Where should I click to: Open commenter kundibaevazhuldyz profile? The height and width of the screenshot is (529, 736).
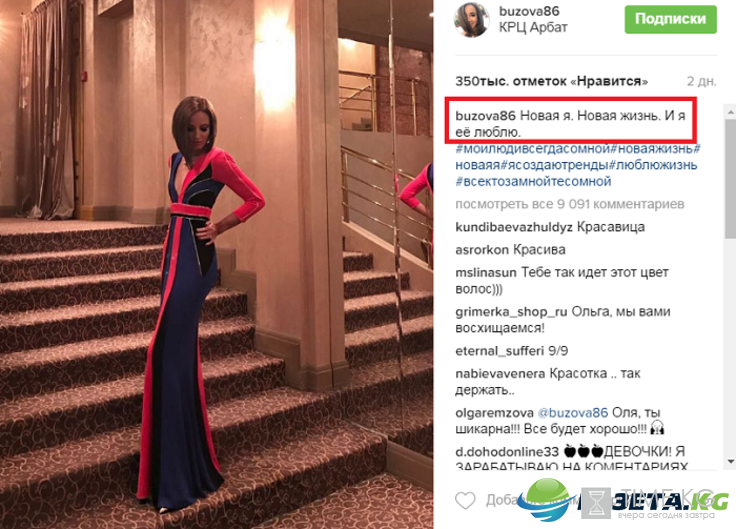514,228
